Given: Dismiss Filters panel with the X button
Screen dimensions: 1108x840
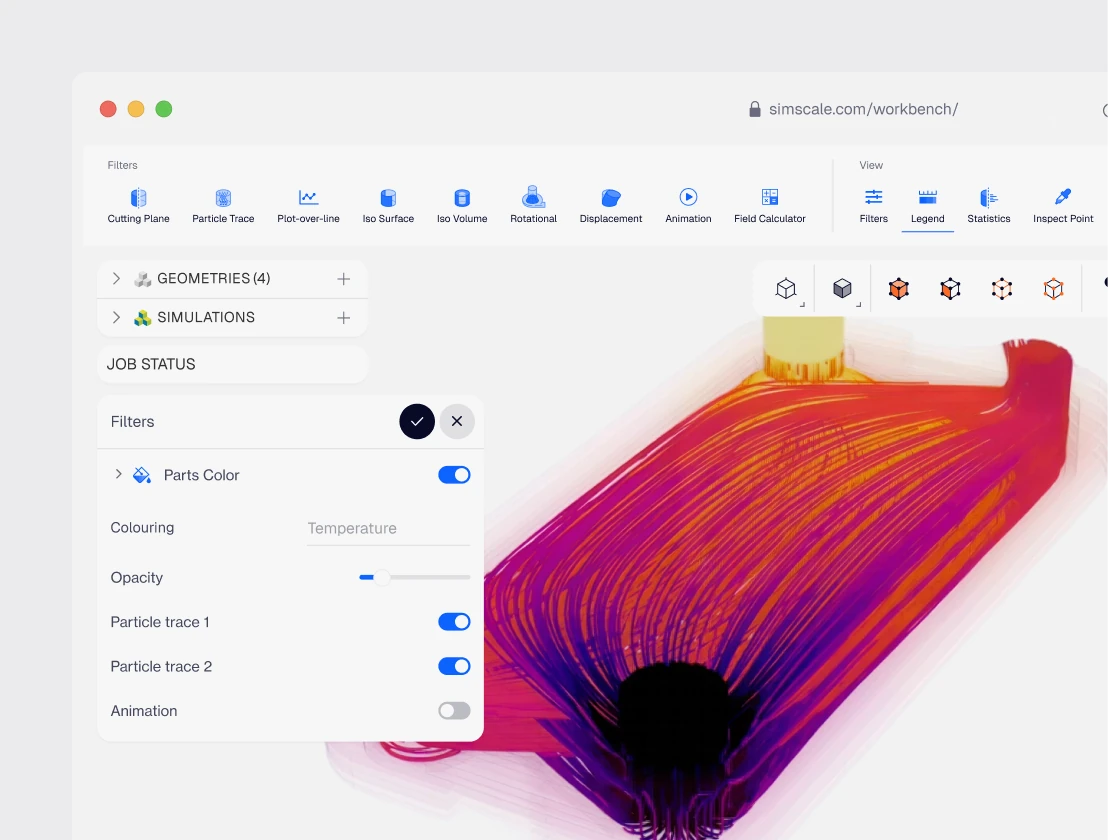Looking at the screenshot, I should pyautogui.click(x=456, y=422).
